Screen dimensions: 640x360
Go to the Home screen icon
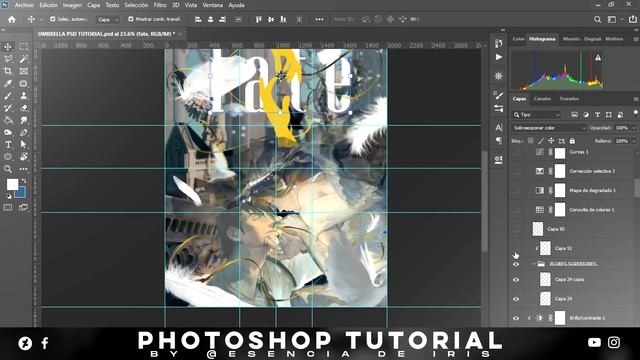click(11, 19)
